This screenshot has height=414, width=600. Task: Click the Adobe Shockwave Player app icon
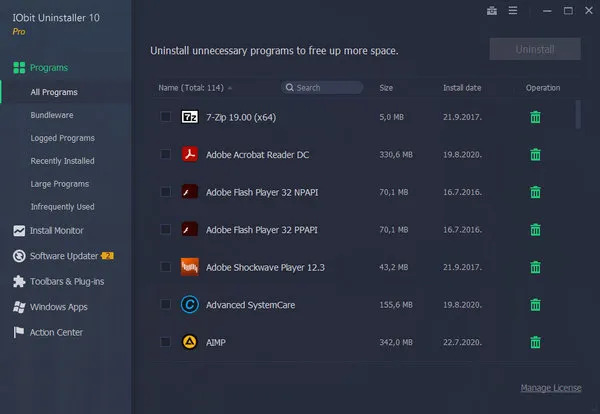189,267
